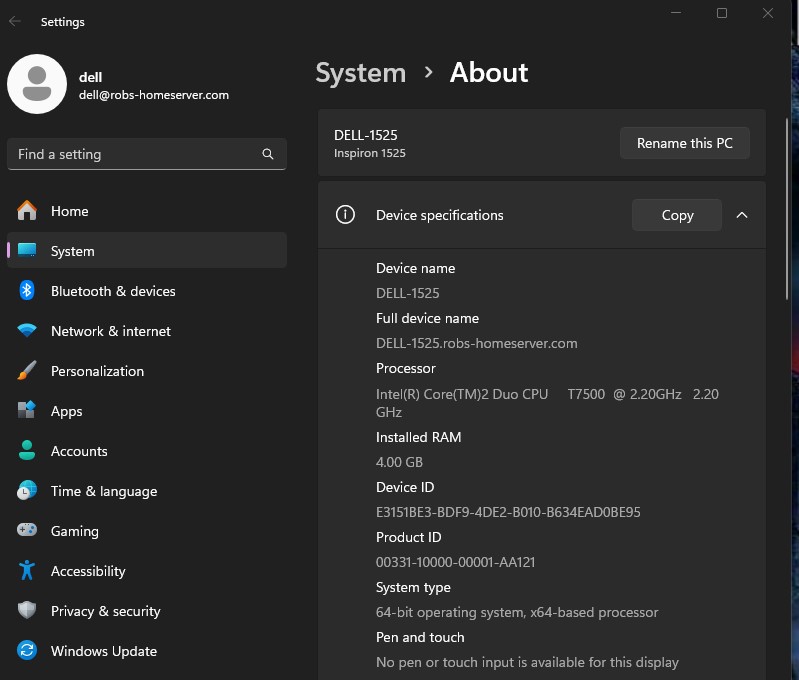Click the Gaming controller icon
Screen dimensions: 799x680
(x=28, y=531)
